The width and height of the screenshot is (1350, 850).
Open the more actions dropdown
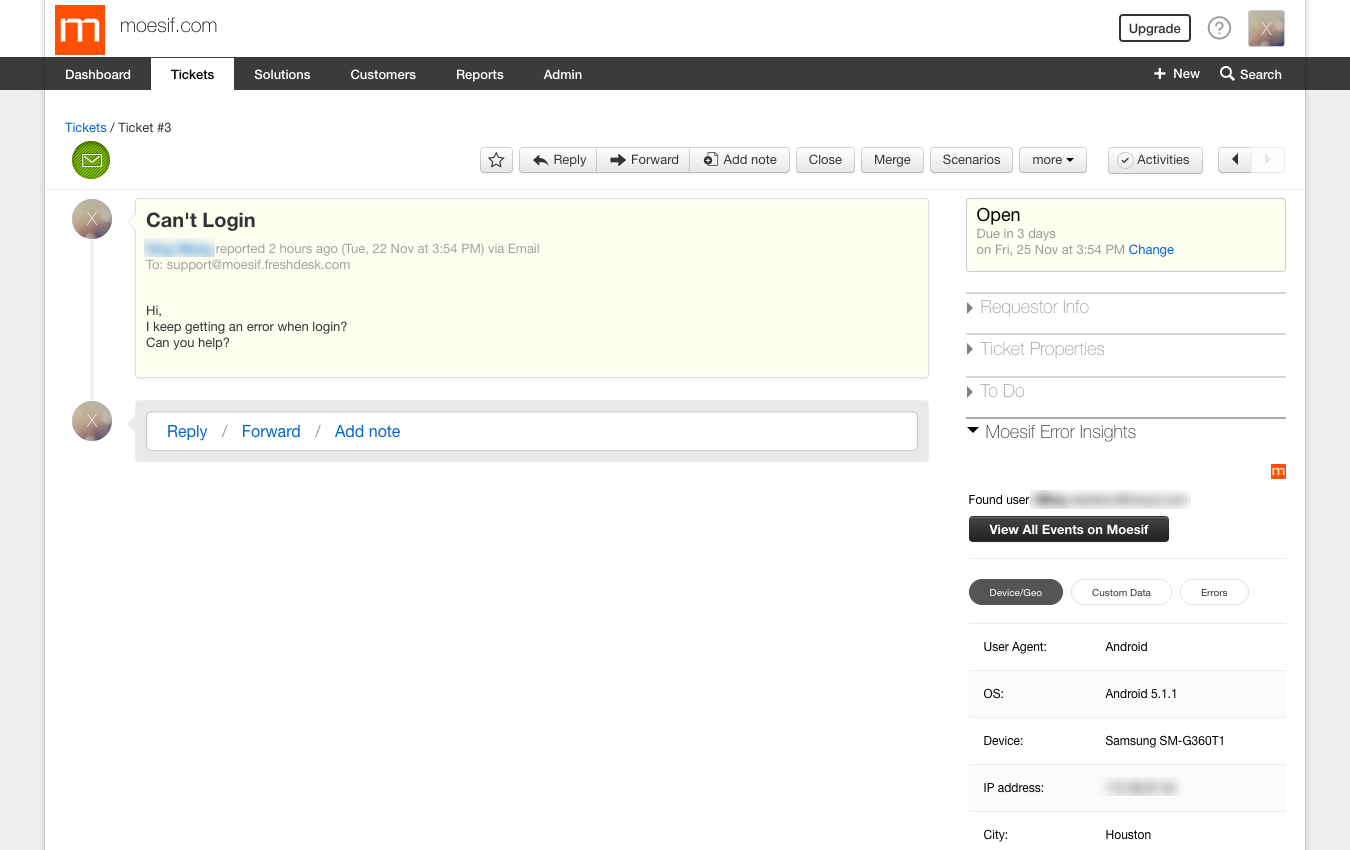1052,159
